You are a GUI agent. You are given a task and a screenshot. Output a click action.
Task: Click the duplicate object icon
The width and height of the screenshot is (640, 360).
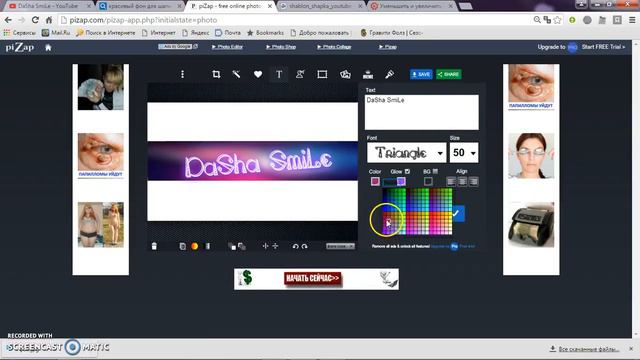click(182, 246)
